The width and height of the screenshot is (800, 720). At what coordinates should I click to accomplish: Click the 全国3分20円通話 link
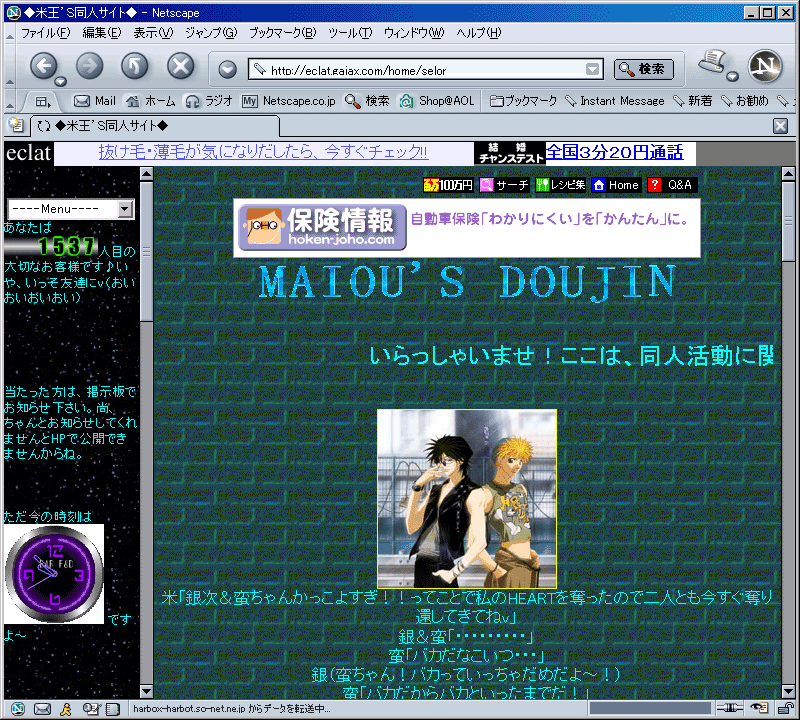614,152
